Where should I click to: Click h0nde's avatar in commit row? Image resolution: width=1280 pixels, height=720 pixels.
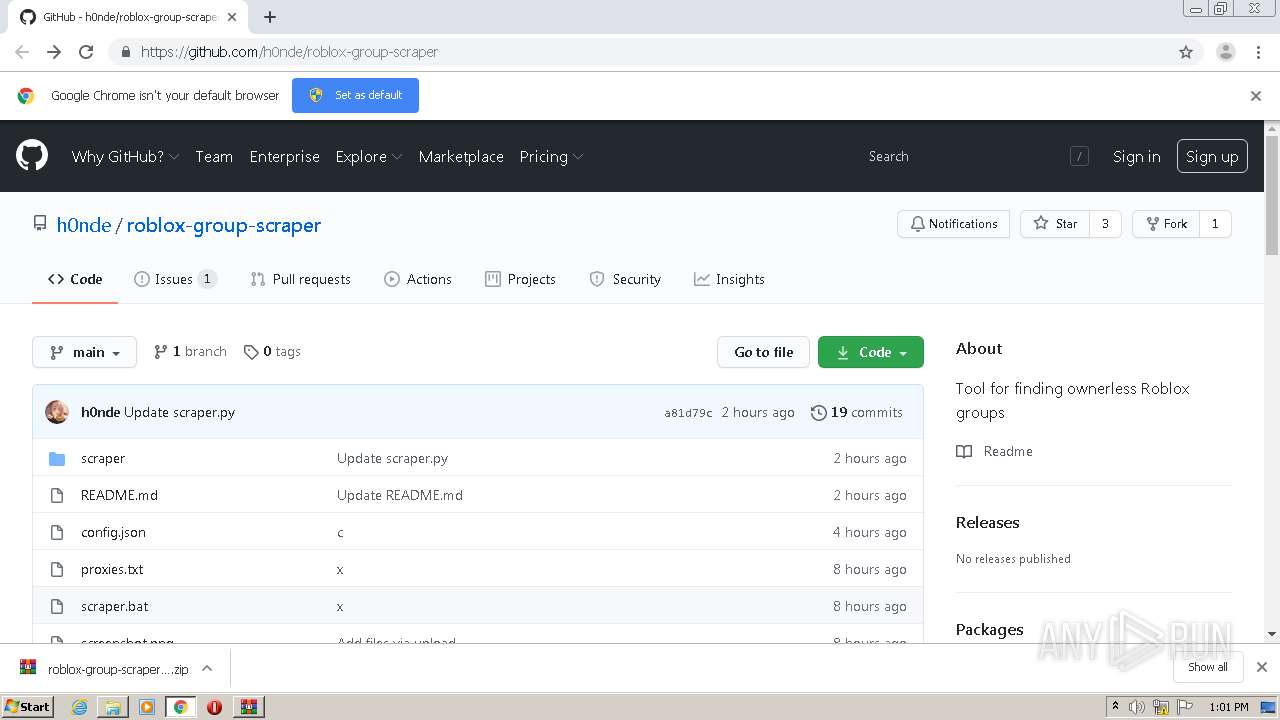(57, 412)
